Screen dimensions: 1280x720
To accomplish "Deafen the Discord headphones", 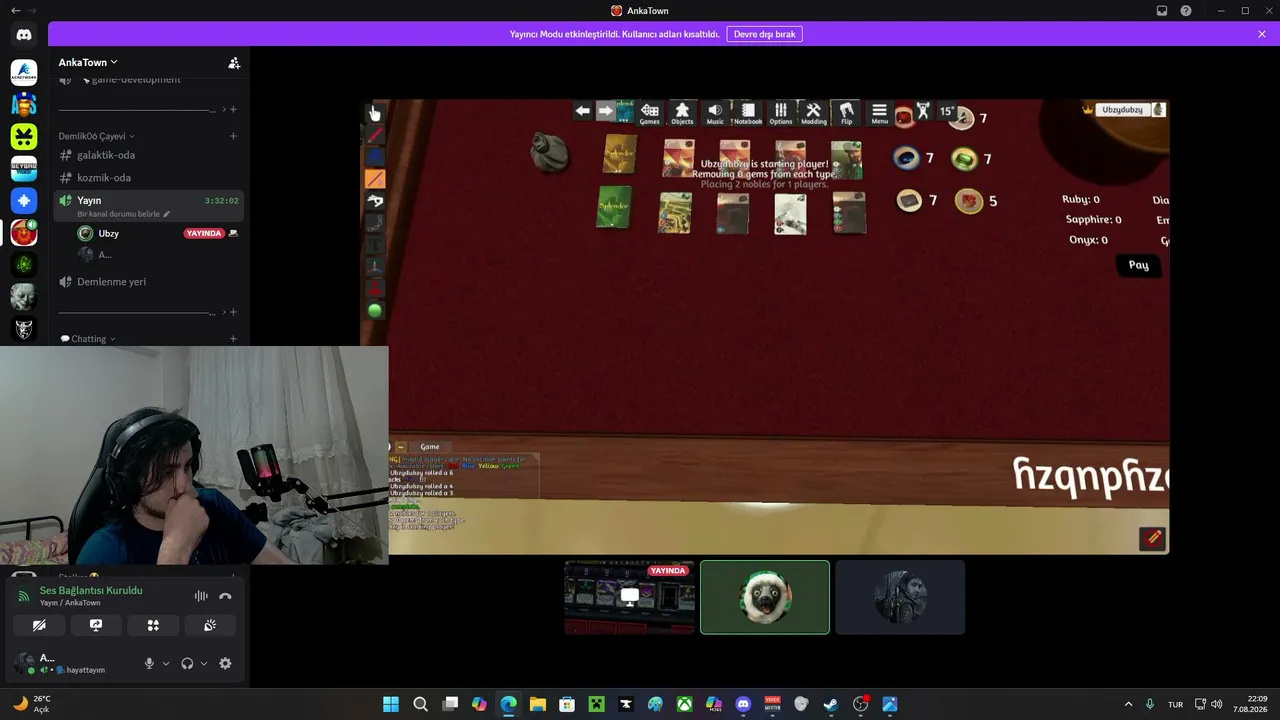I will tap(187, 663).
